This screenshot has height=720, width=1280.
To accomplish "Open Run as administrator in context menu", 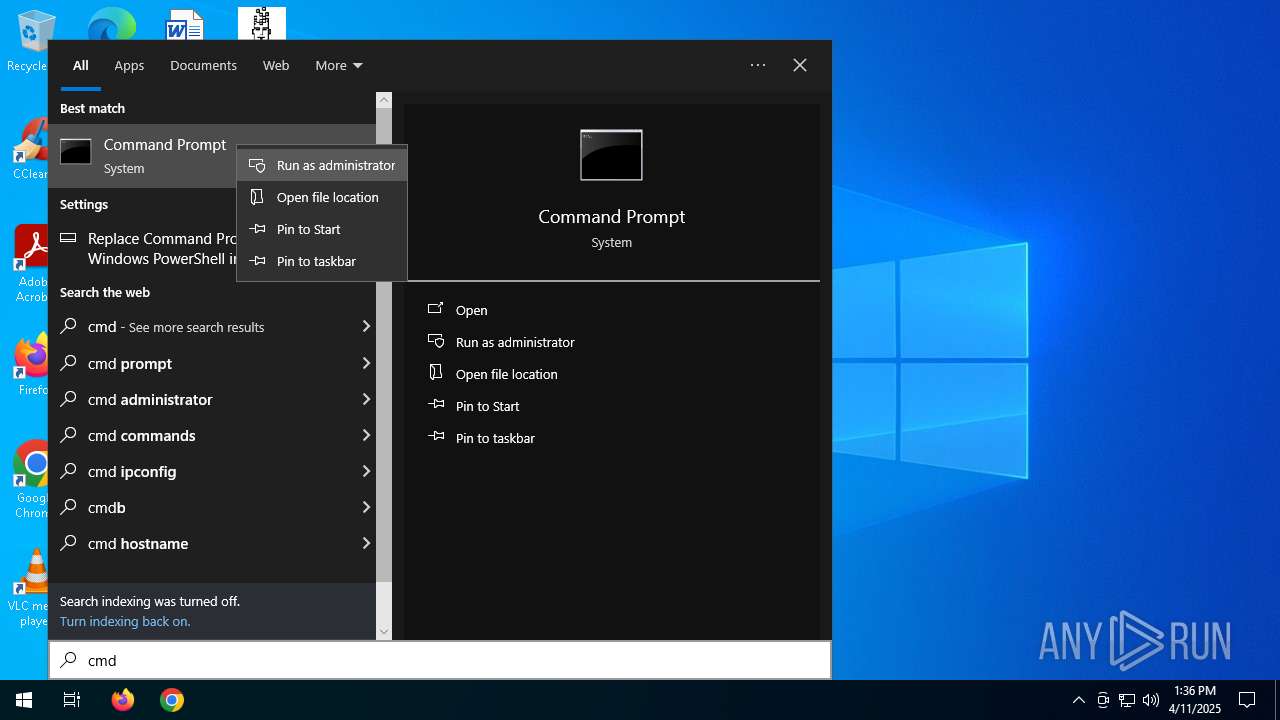I will pyautogui.click(x=322, y=165).
